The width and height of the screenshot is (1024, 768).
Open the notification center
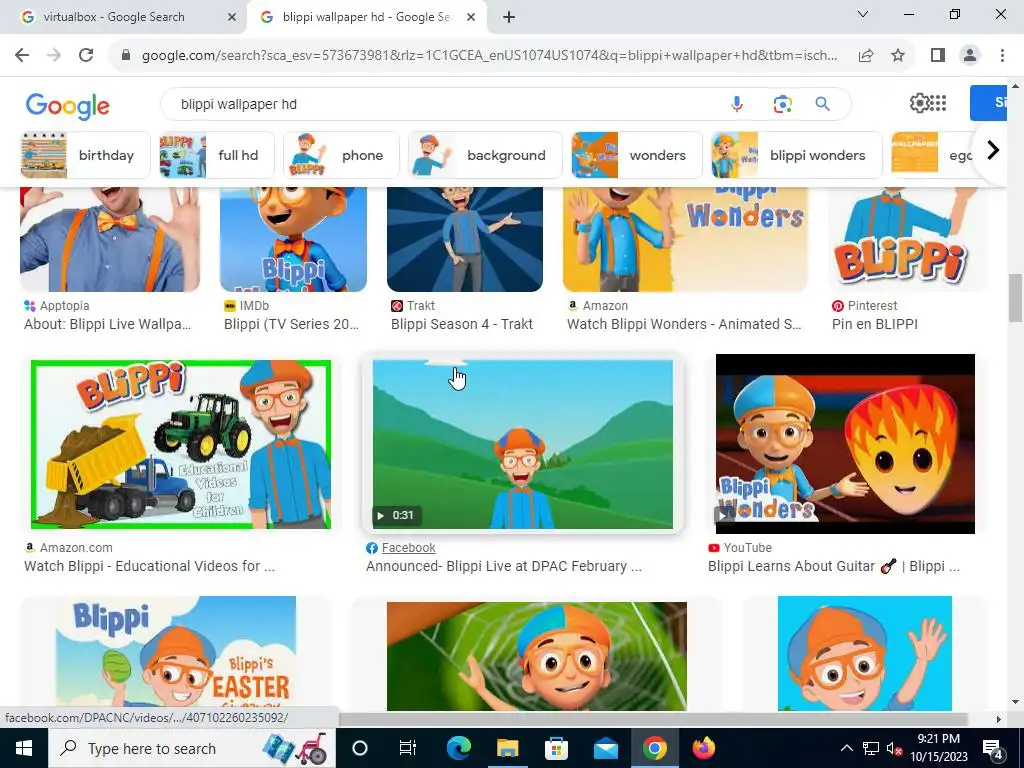993,748
